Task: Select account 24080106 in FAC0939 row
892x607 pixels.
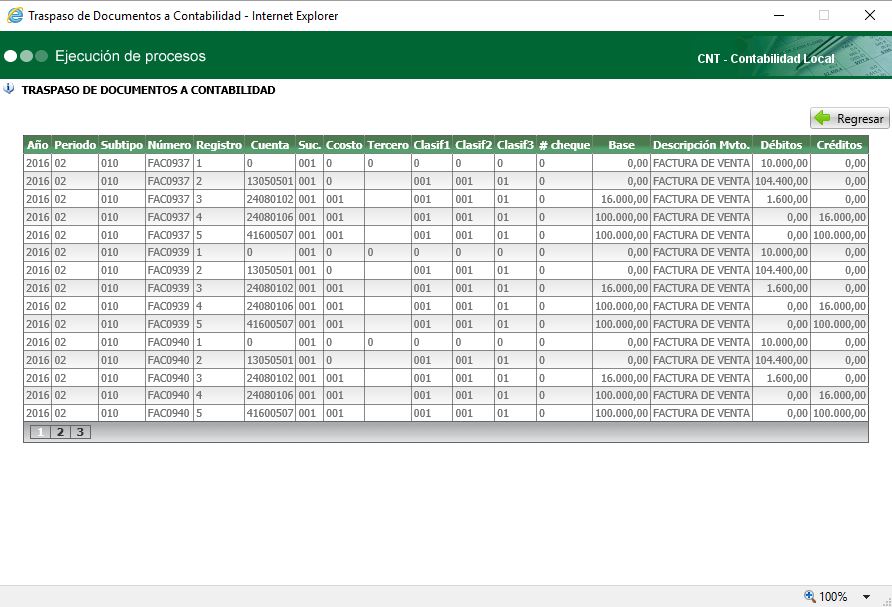Action: (x=270, y=306)
